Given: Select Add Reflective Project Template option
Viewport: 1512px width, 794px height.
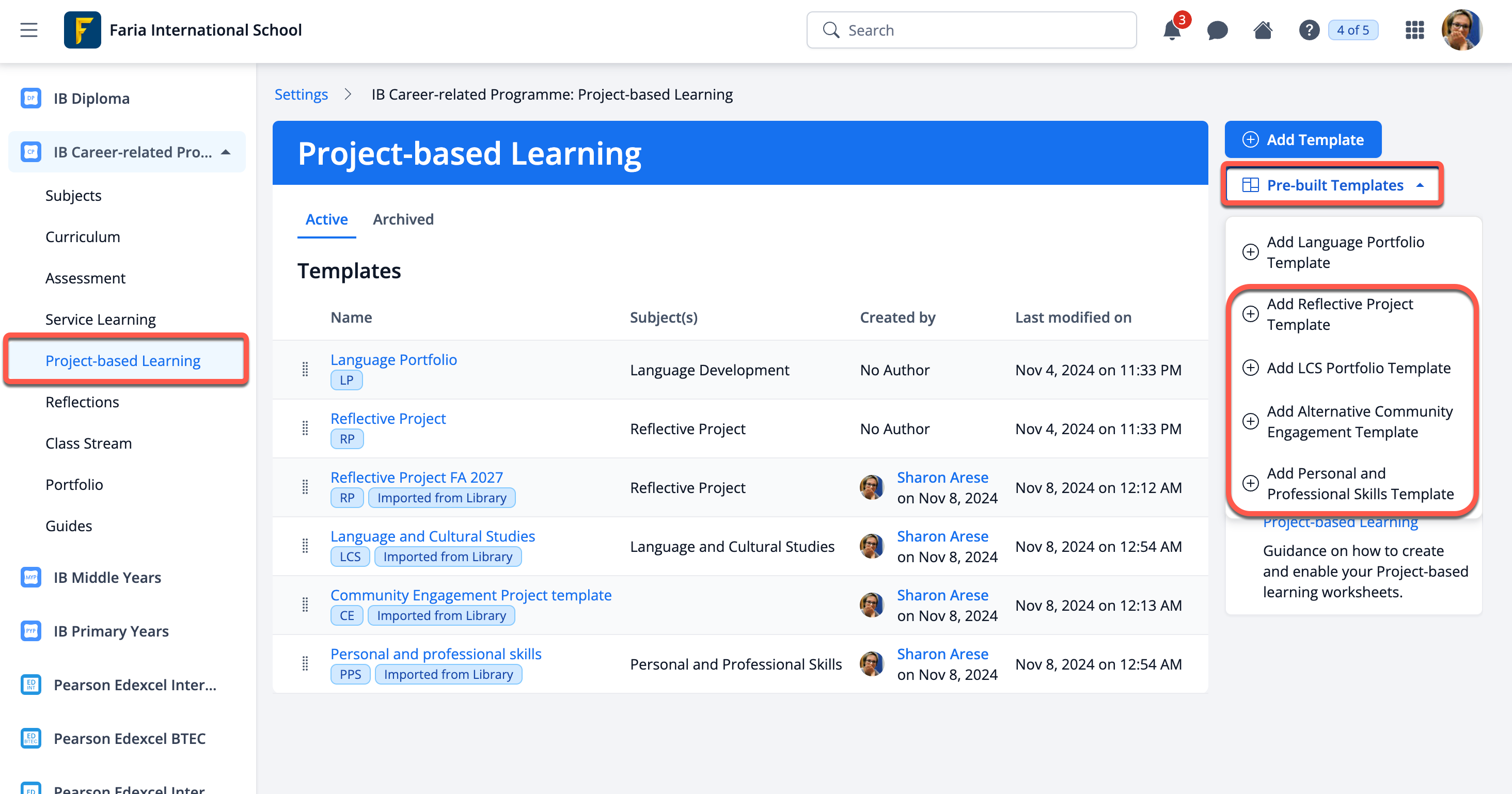Looking at the screenshot, I should click(1340, 314).
